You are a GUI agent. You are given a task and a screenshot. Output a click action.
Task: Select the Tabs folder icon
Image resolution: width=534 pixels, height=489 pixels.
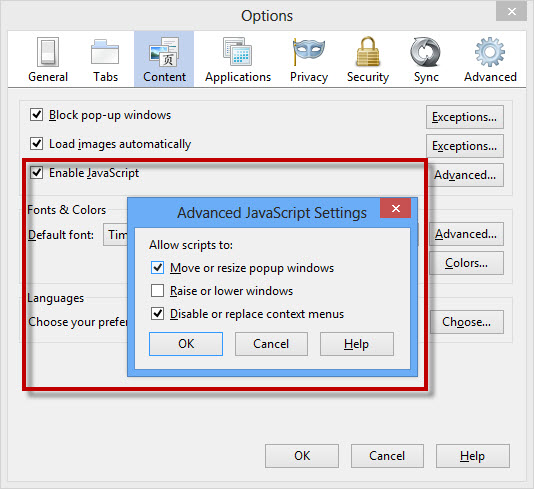click(x=105, y=52)
